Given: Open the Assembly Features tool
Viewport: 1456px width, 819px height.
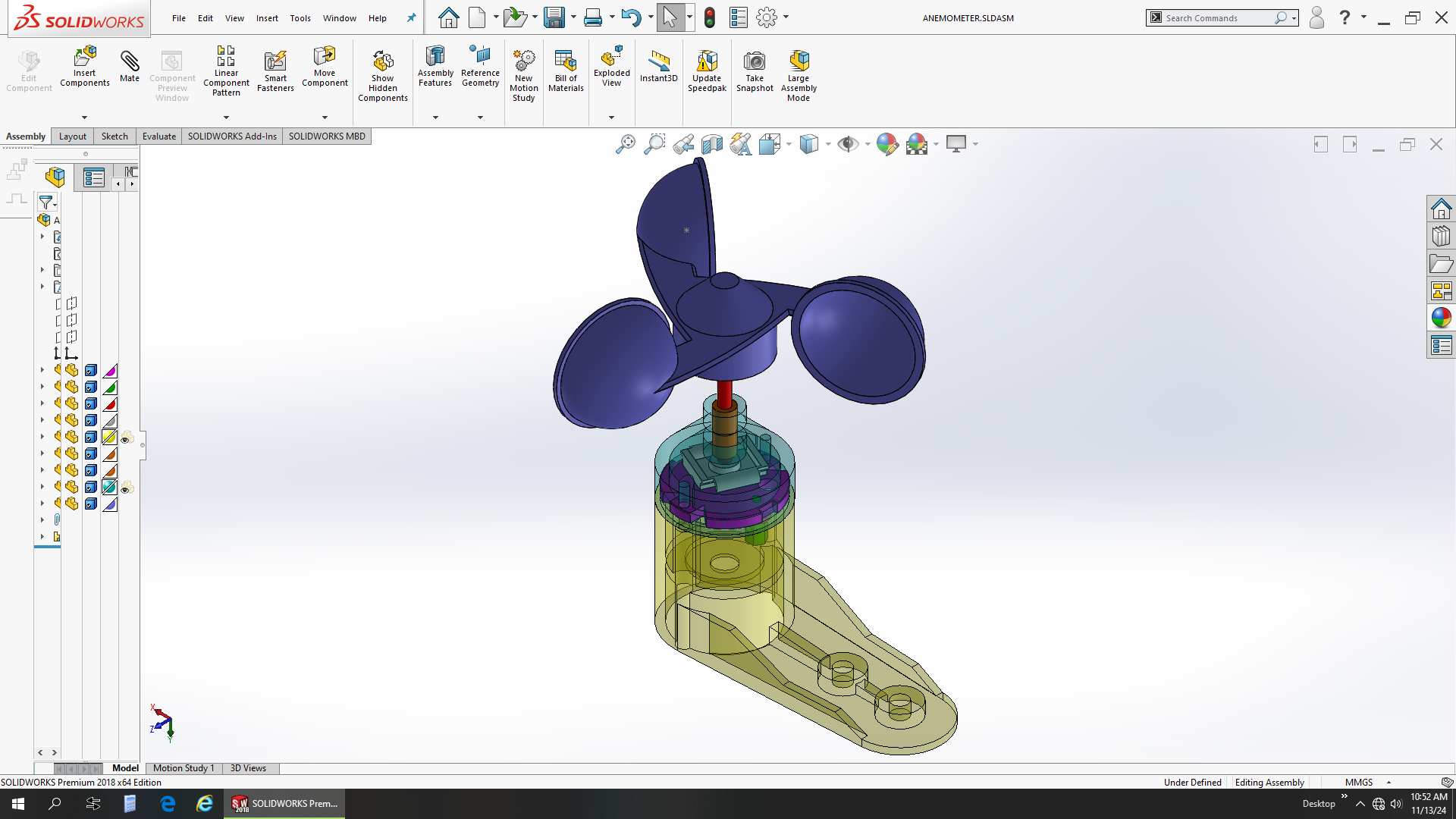Looking at the screenshot, I should tap(435, 67).
